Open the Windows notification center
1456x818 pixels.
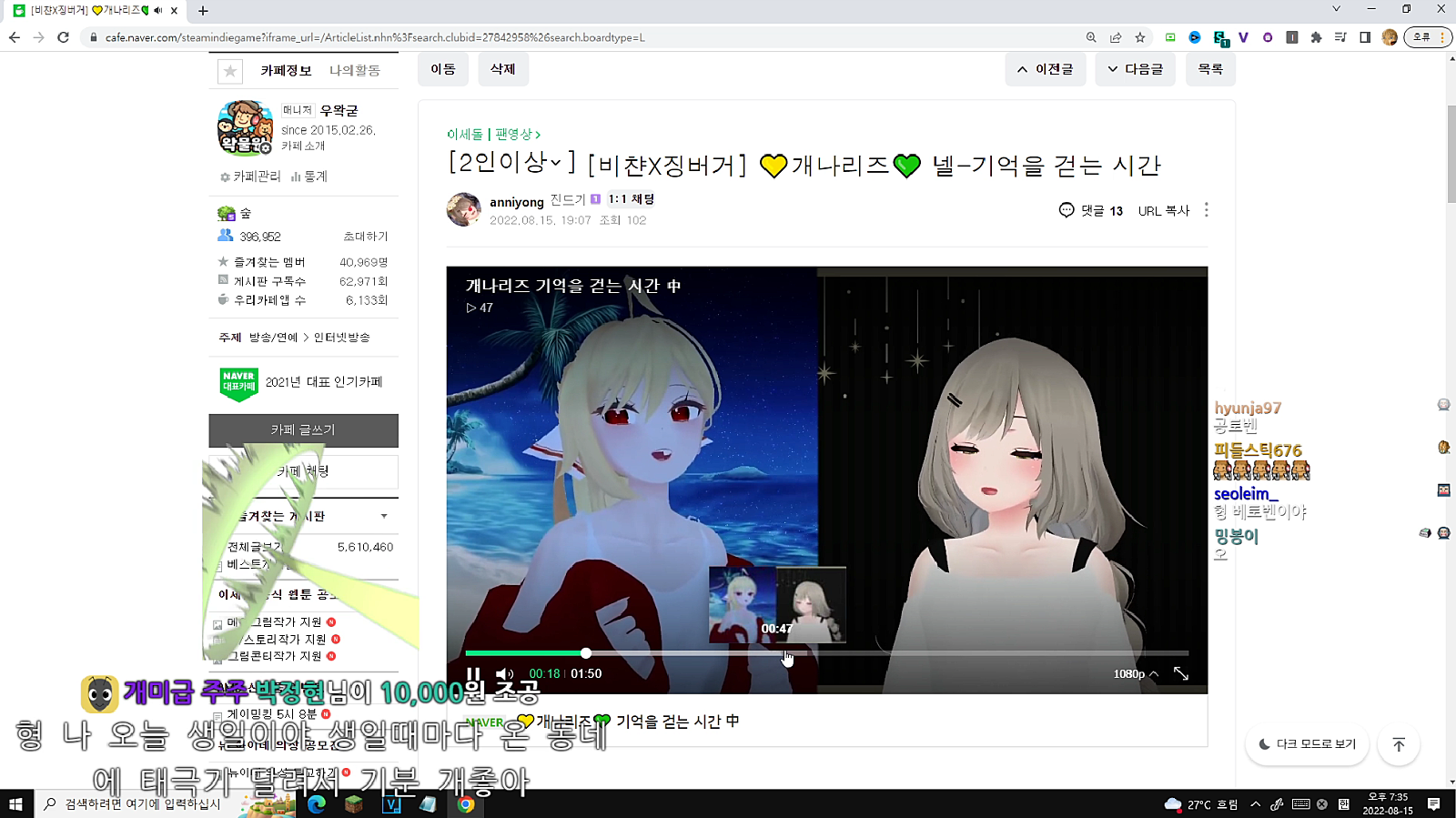click(1434, 804)
